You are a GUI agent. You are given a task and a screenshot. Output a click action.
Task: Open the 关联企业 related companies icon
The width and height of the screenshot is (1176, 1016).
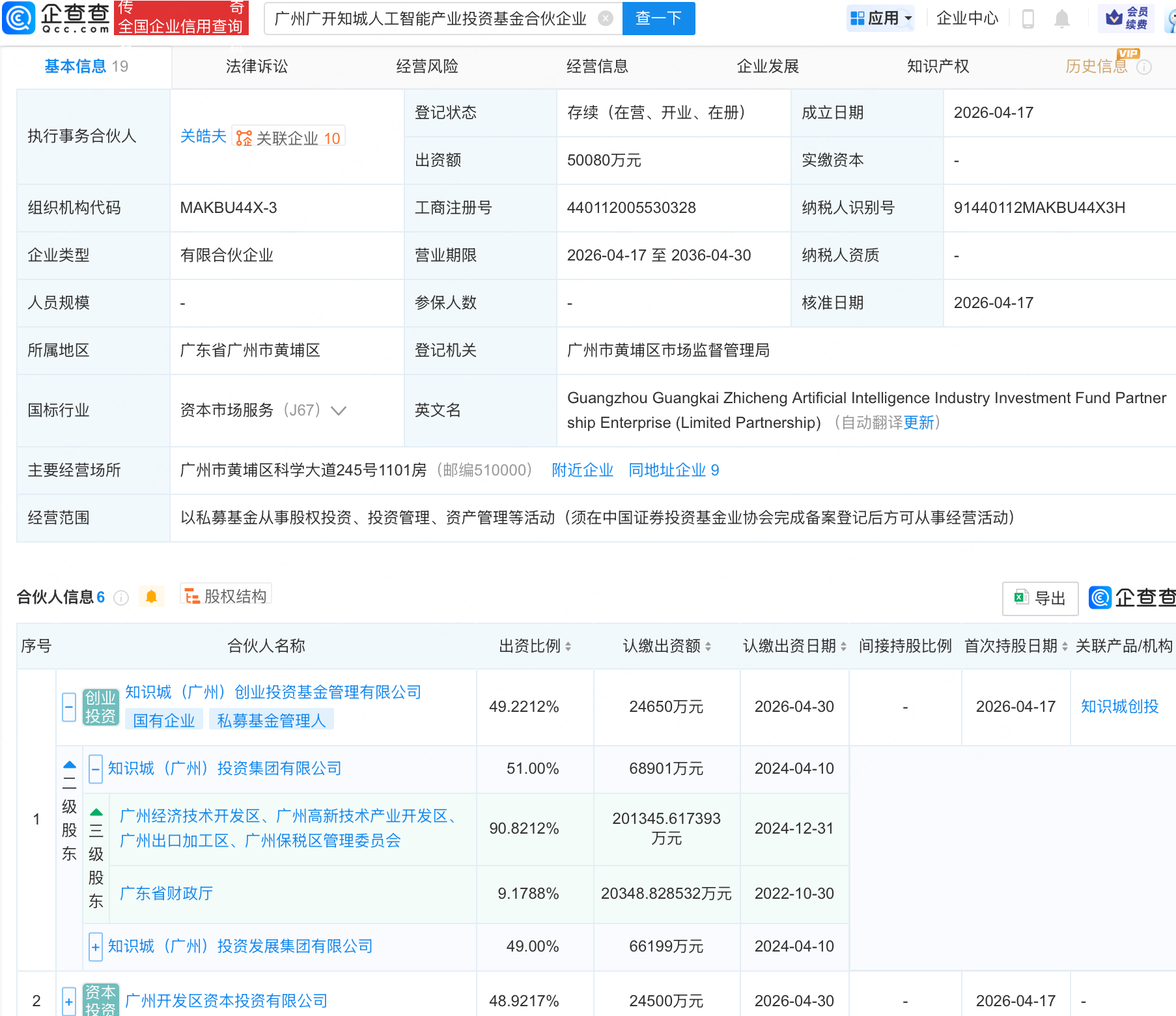tap(244, 138)
